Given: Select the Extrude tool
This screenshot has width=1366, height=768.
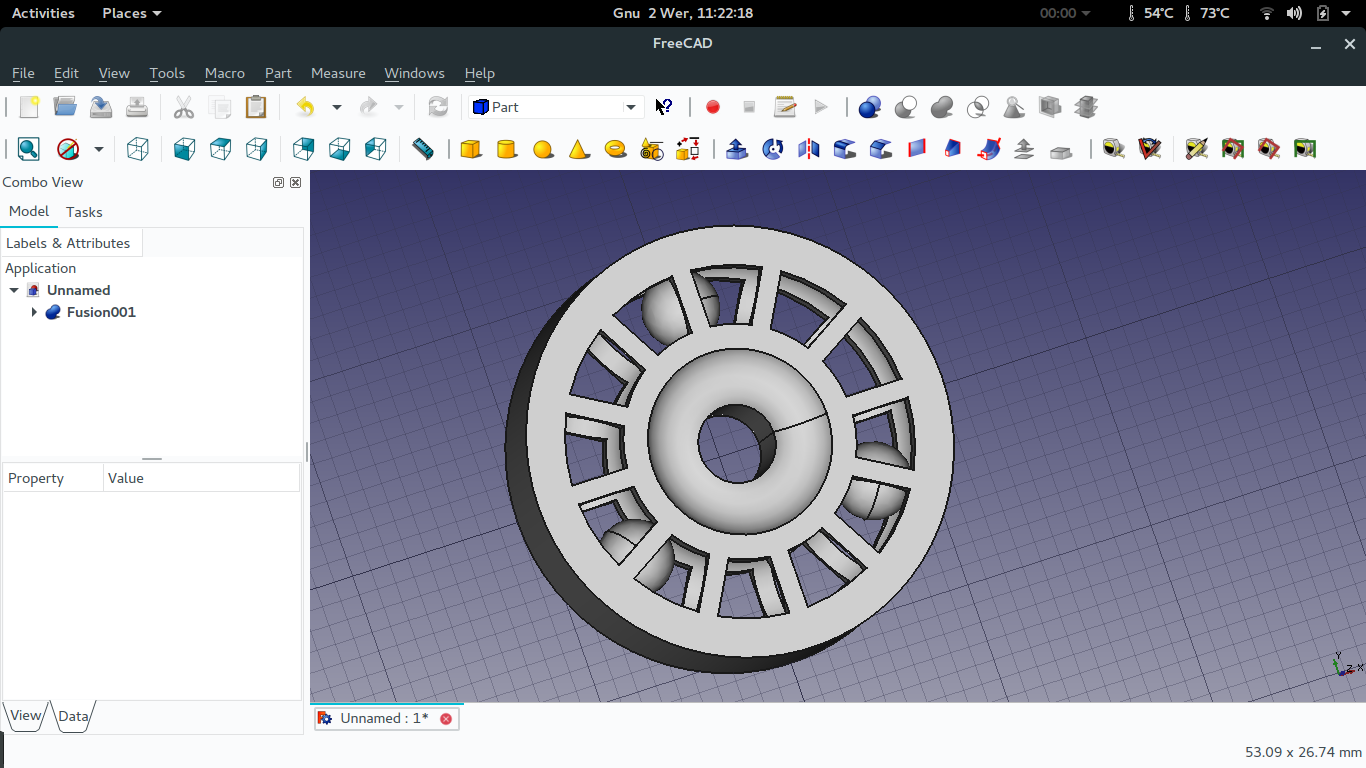Looking at the screenshot, I should click(x=737, y=148).
